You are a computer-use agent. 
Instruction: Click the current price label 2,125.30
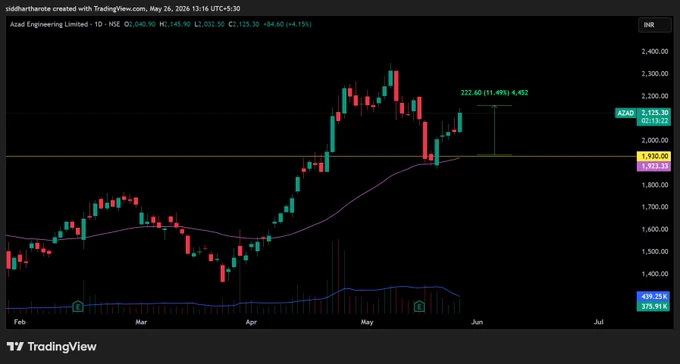coord(654,113)
